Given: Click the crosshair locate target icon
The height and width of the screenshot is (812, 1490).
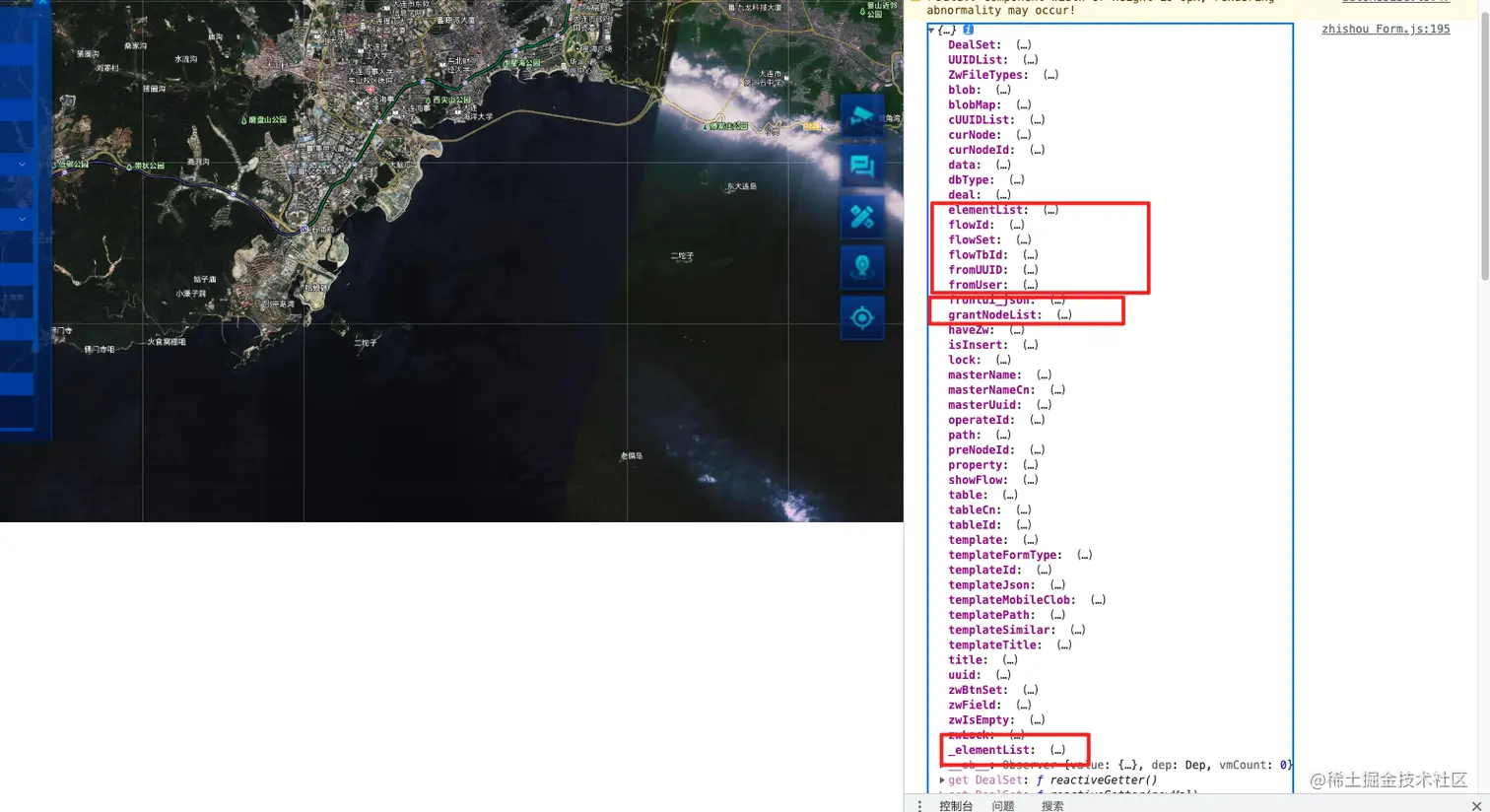Looking at the screenshot, I should 861,317.
